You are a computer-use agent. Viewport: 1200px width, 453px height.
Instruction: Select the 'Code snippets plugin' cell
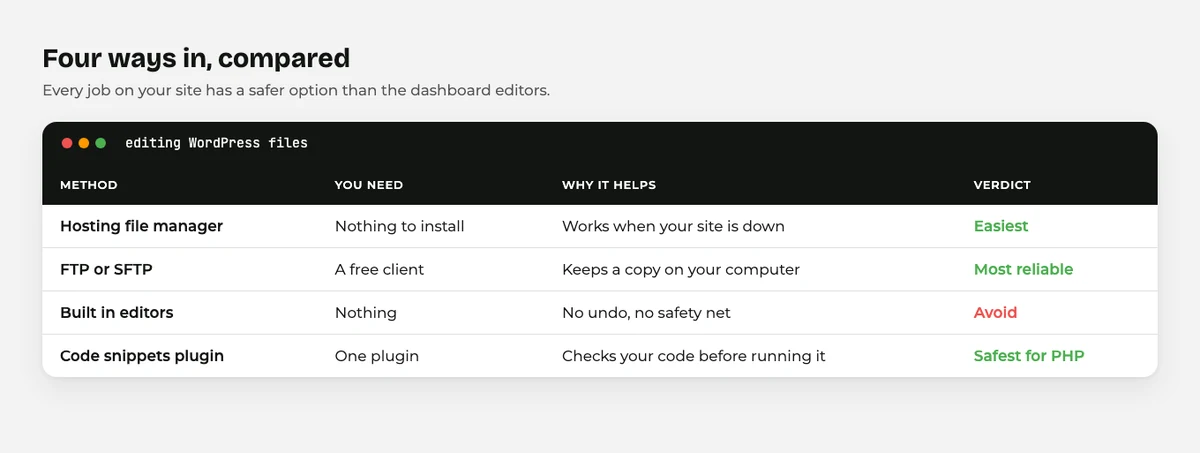click(x=142, y=355)
